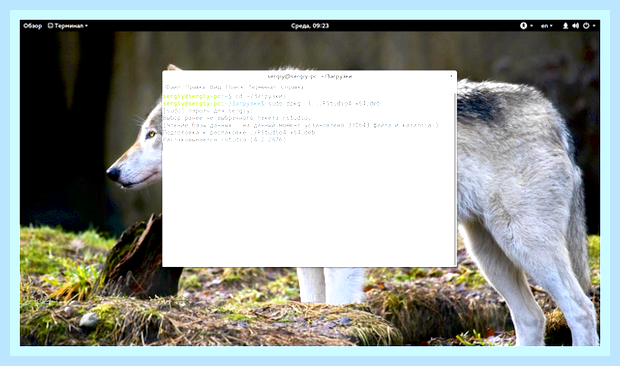The height and width of the screenshot is (366, 620).
Task: Open the Справка menu in terminal
Action: click(x=292, y=87)
